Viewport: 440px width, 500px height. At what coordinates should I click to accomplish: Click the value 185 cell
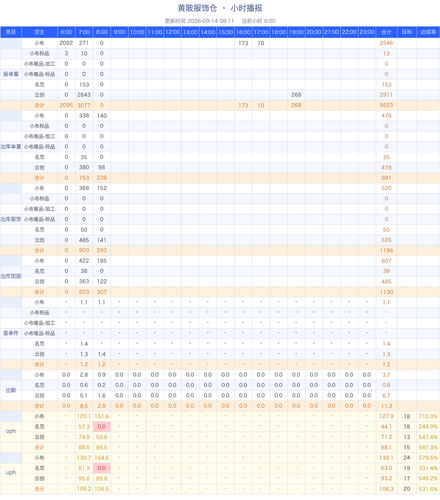(102, 260)
